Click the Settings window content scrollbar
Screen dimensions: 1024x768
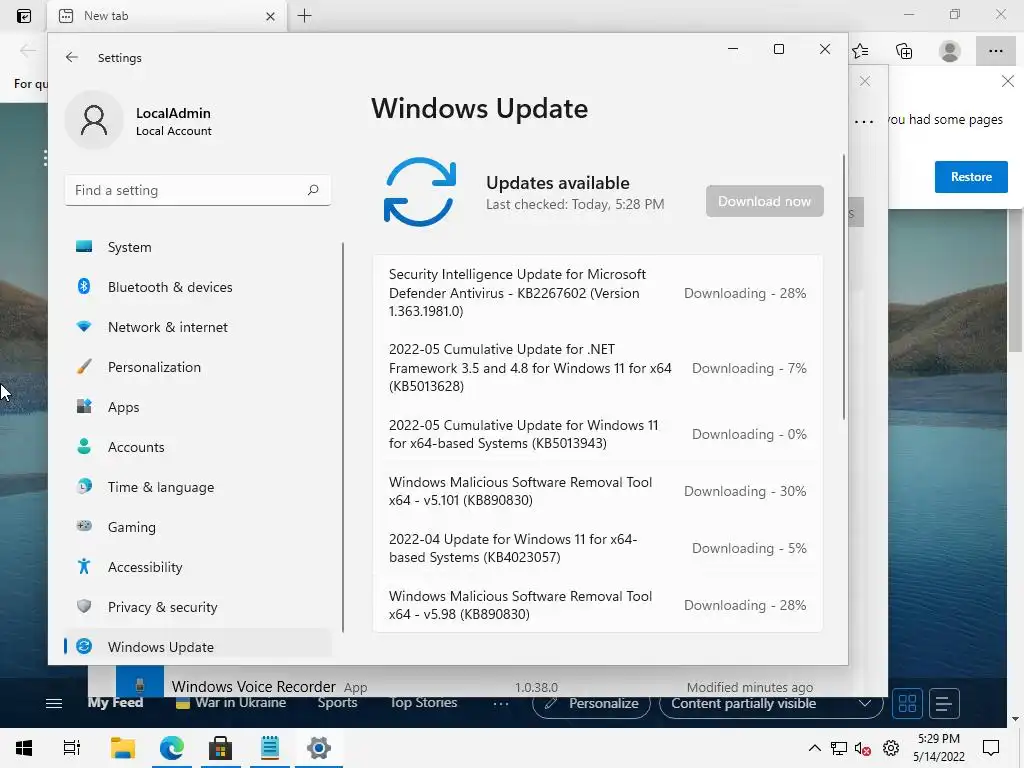(844, 286)
